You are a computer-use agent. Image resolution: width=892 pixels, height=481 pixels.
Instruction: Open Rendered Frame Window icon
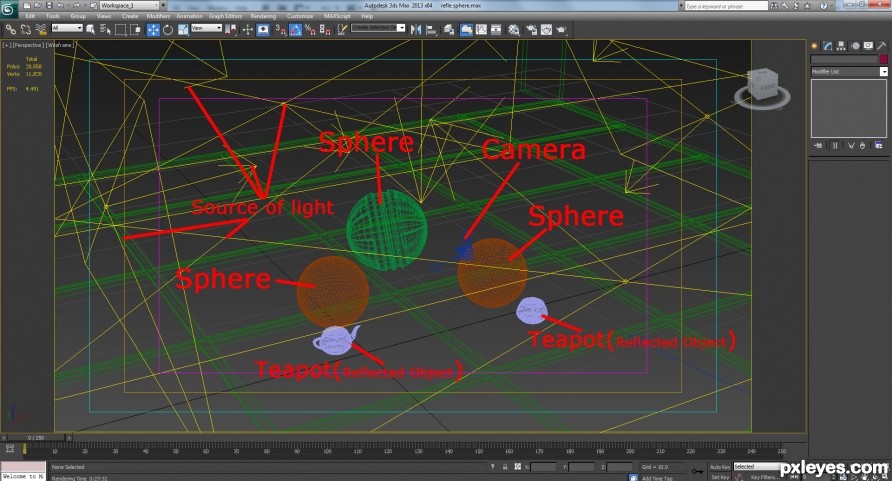[546, 30]
